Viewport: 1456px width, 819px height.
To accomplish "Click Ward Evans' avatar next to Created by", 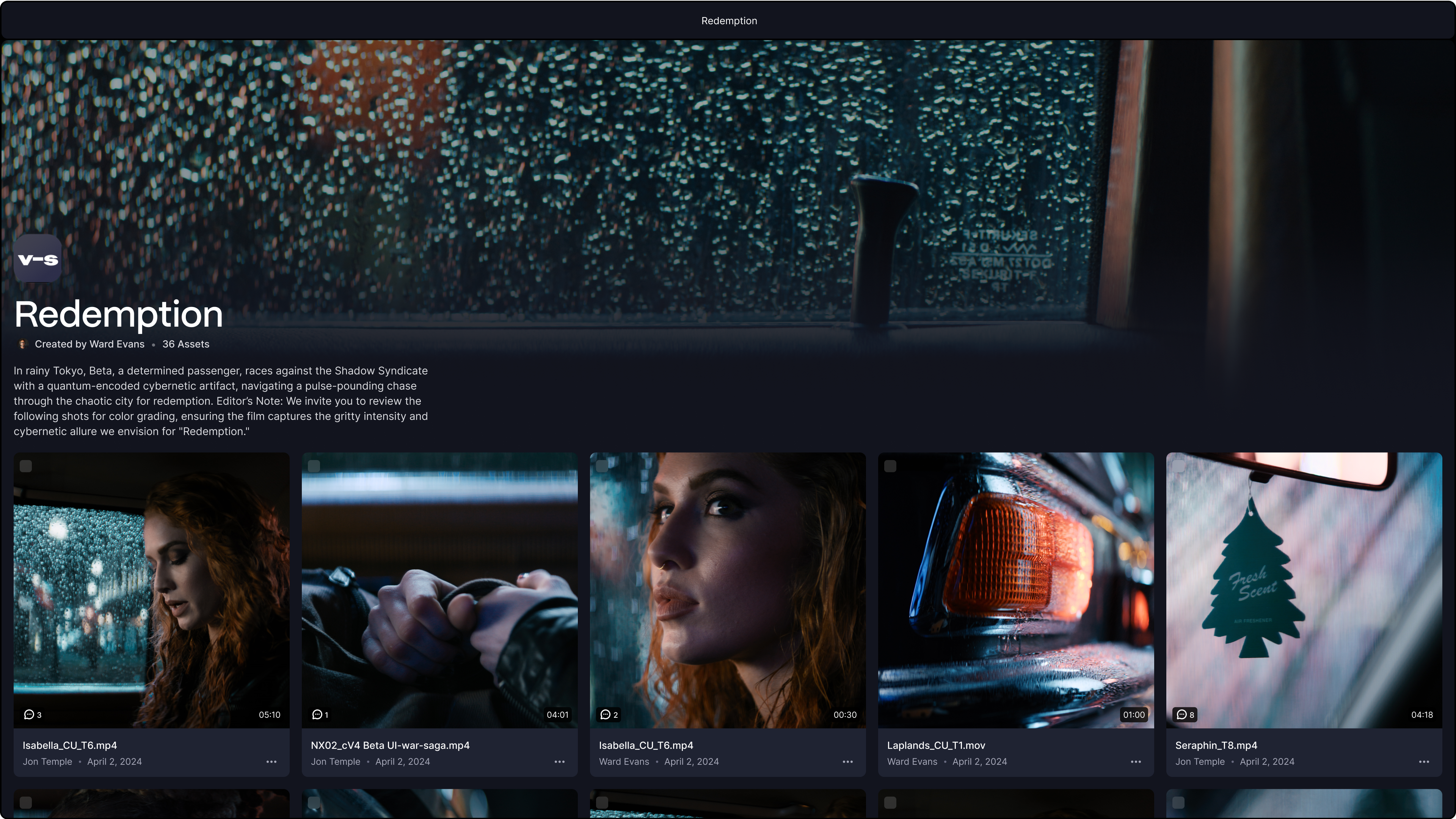I will (x=23, y=344).
